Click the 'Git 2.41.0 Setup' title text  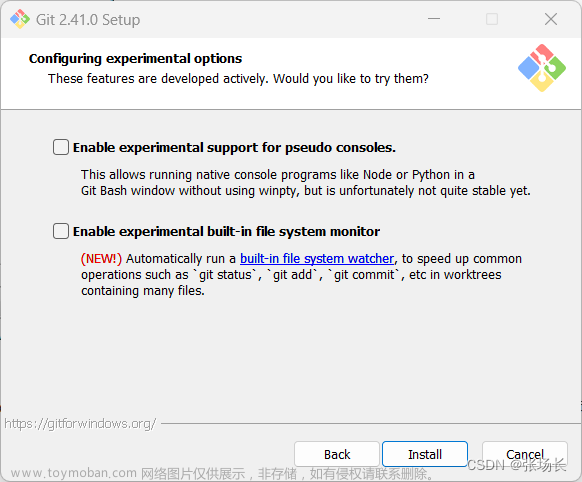[88, 20]
